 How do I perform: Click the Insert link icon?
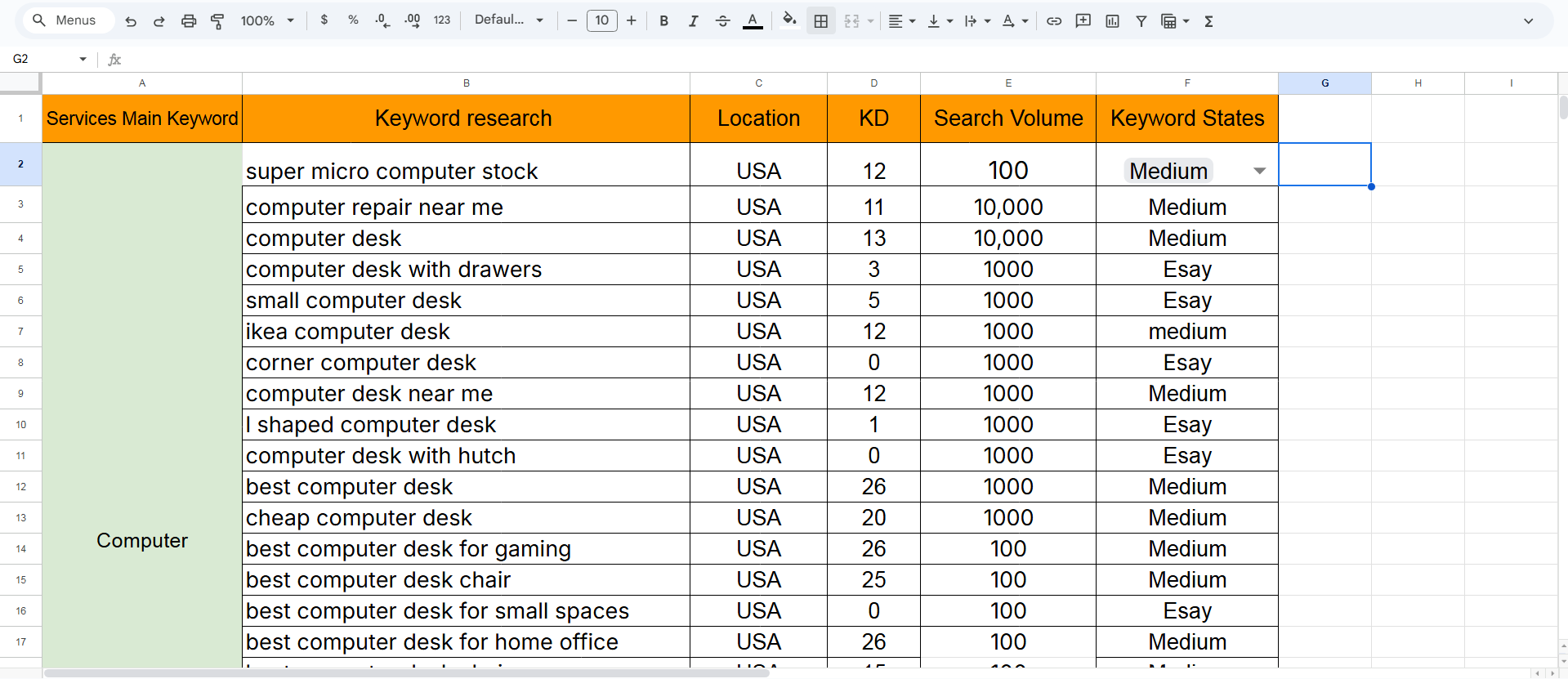[1054, 21]
